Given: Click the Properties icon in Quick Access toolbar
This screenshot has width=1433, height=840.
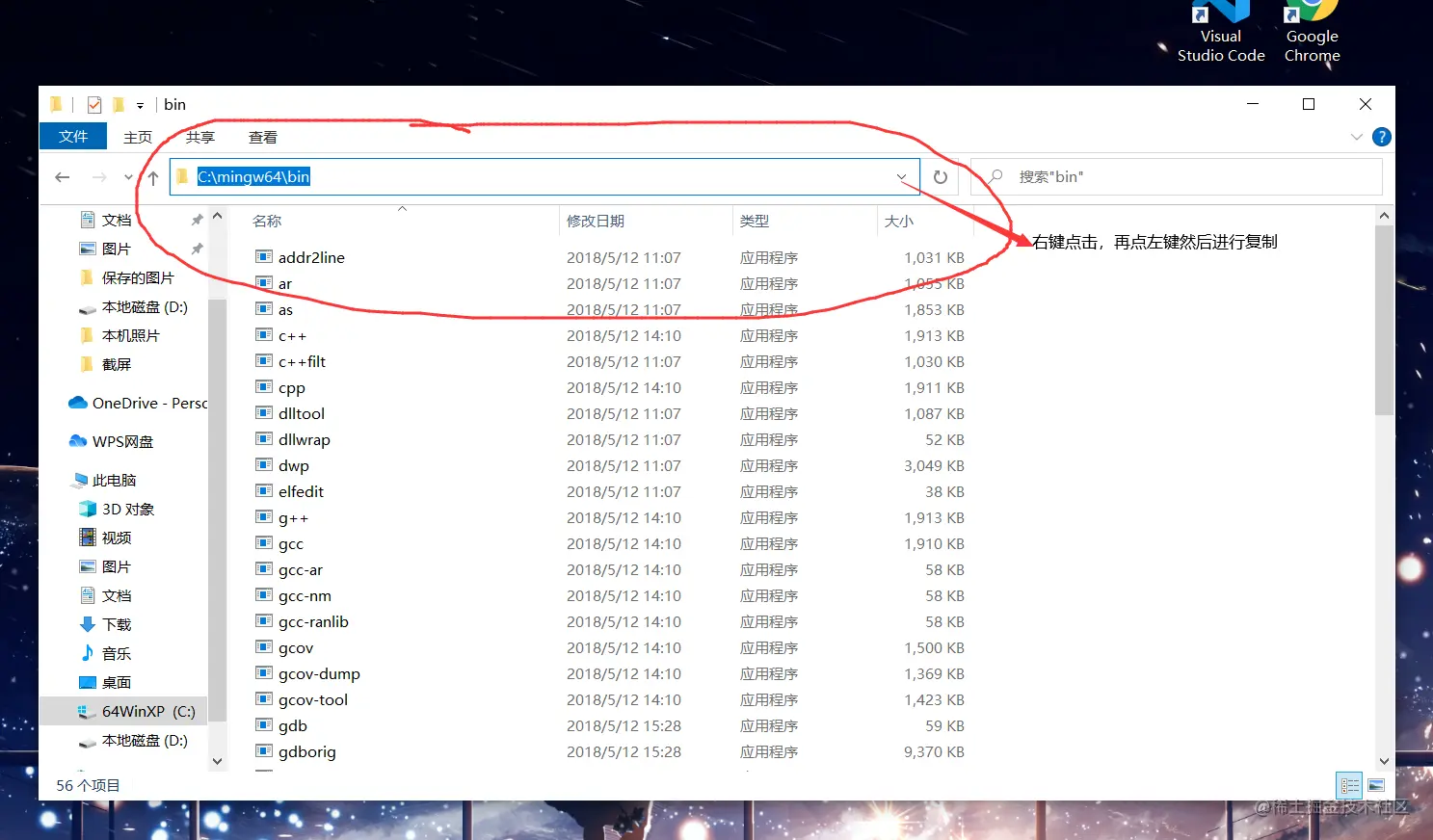Looking at the screenshot, I should point(93,104).
